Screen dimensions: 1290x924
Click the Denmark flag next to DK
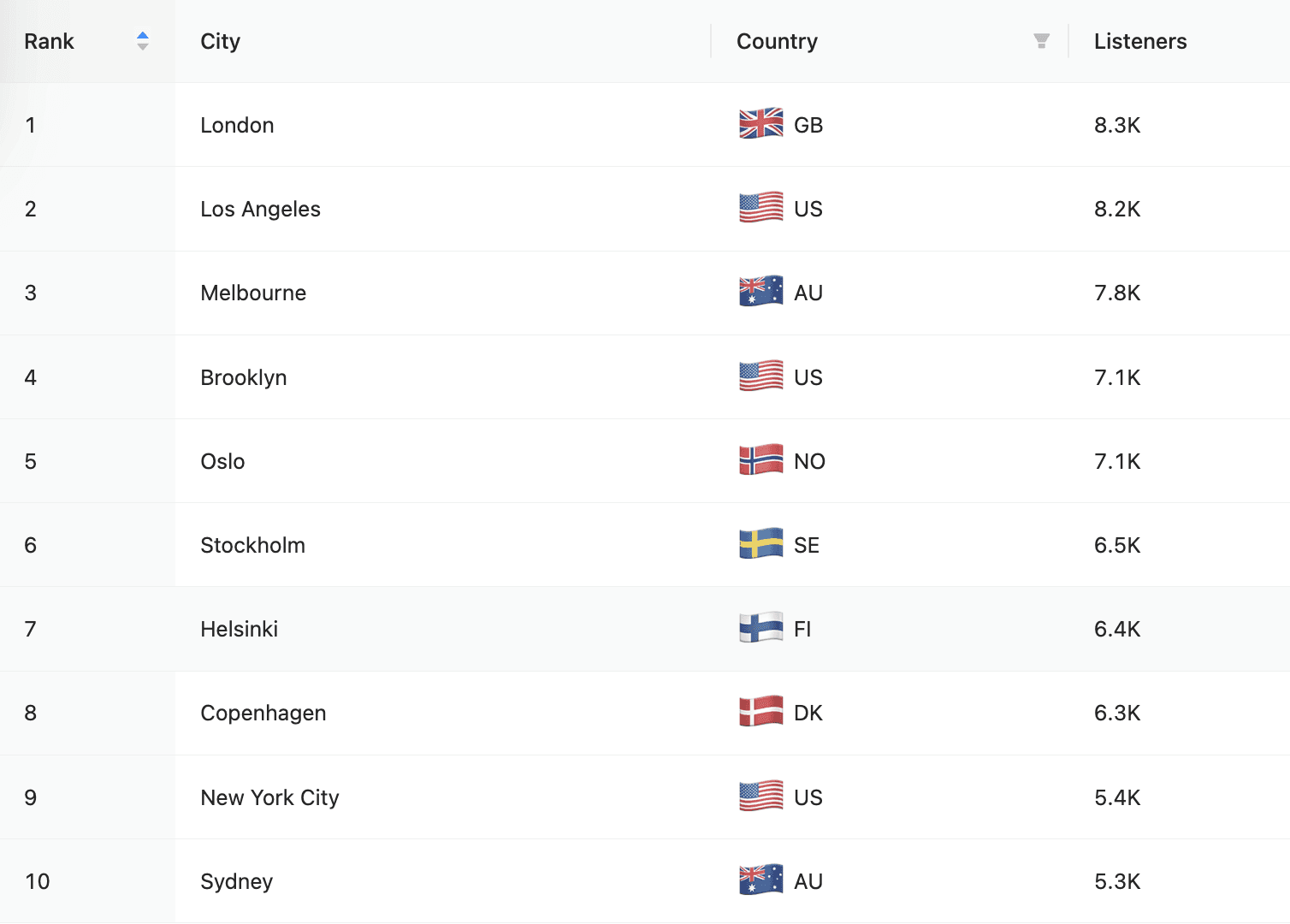click(x=760, y=712)
